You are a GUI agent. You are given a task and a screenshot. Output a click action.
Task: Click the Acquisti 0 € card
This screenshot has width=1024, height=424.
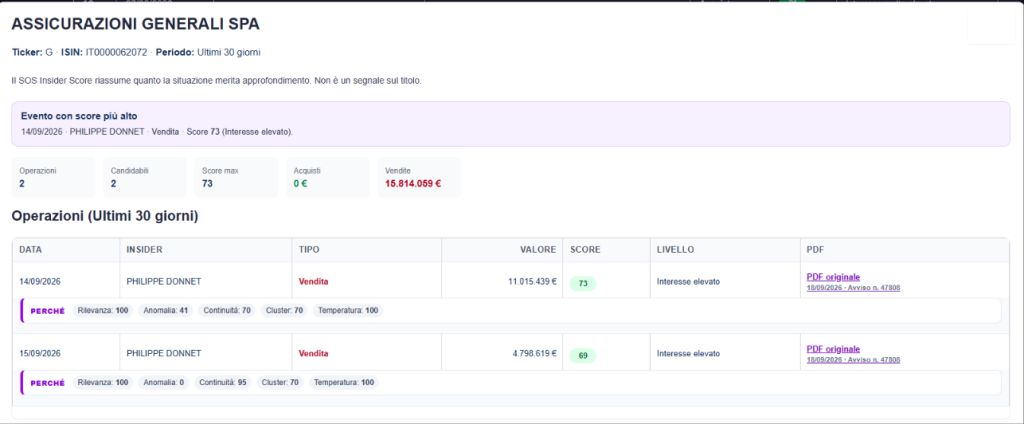pyautogui.click(x=328, y=177)
